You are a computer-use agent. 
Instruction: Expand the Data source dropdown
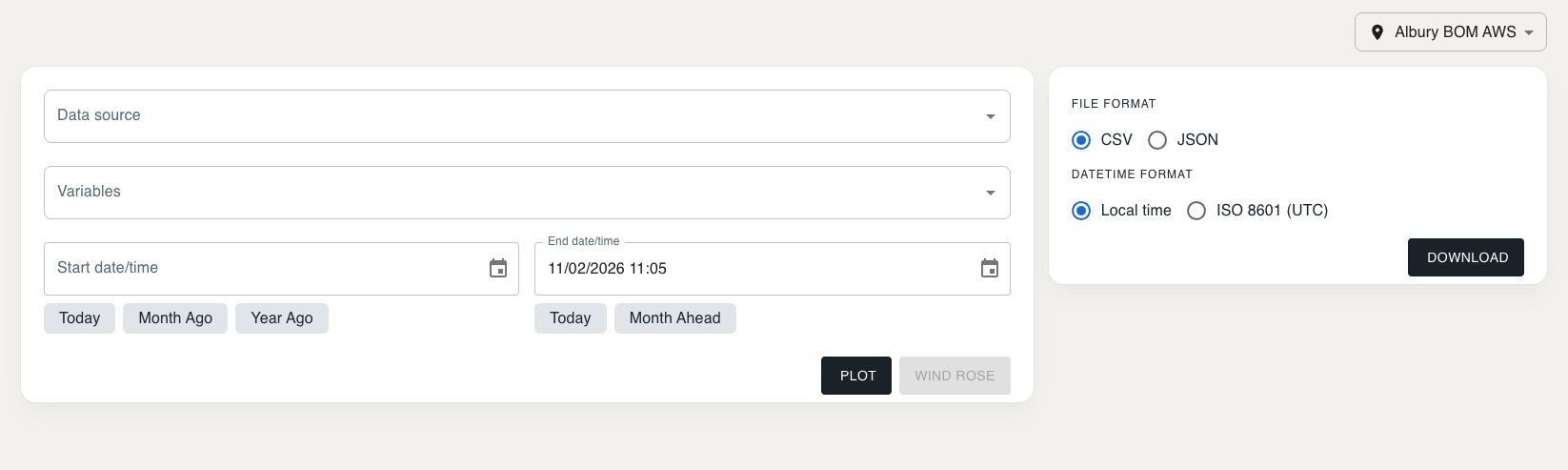point(526,116)
